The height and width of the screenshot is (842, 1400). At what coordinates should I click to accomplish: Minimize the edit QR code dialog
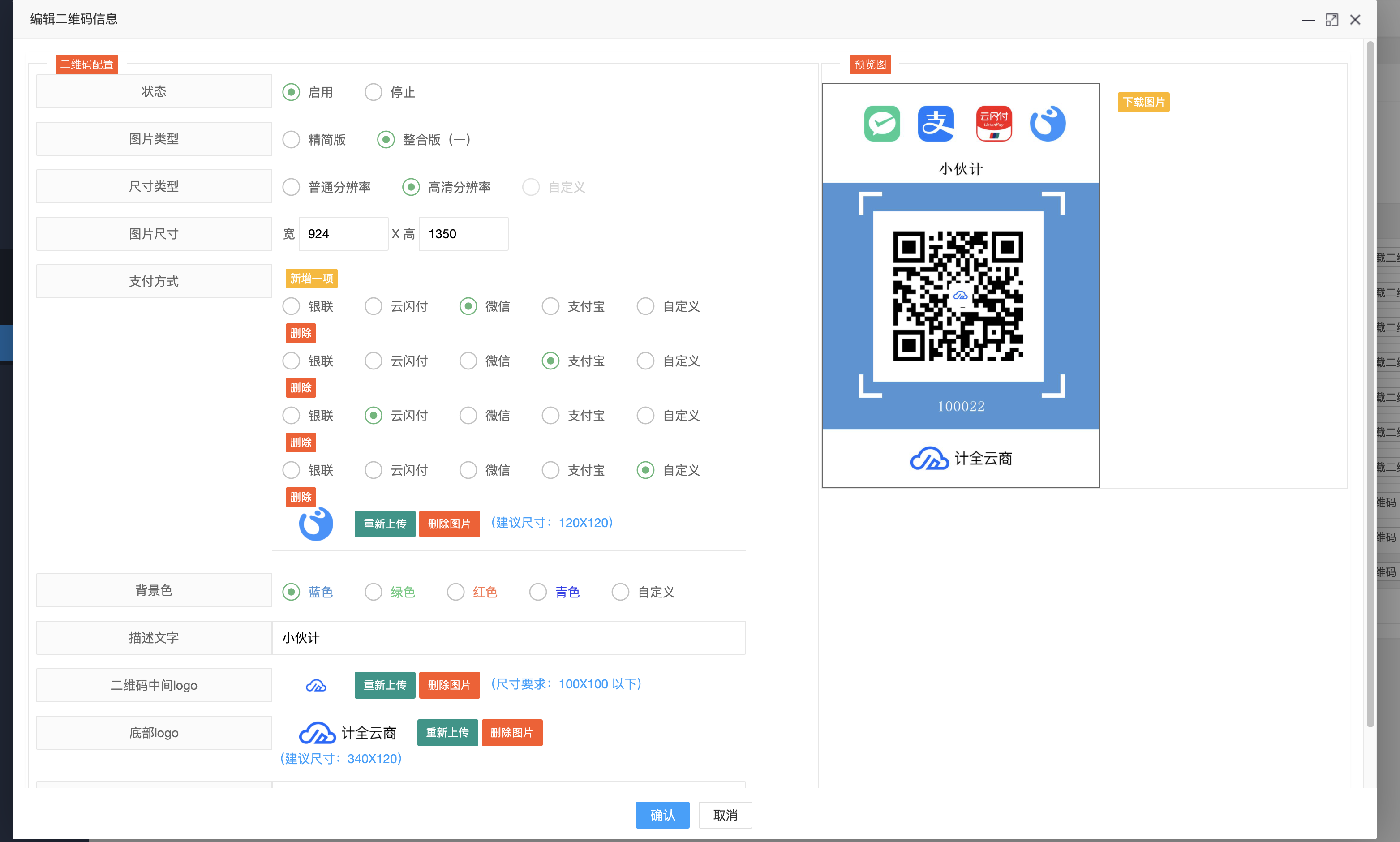click(1308, 20)
